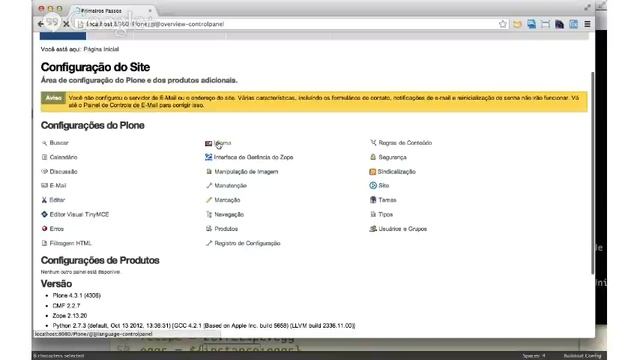Viewport: 640px width, 360px height.
Task: Open the Erros log link
Action: coord(57,229)
